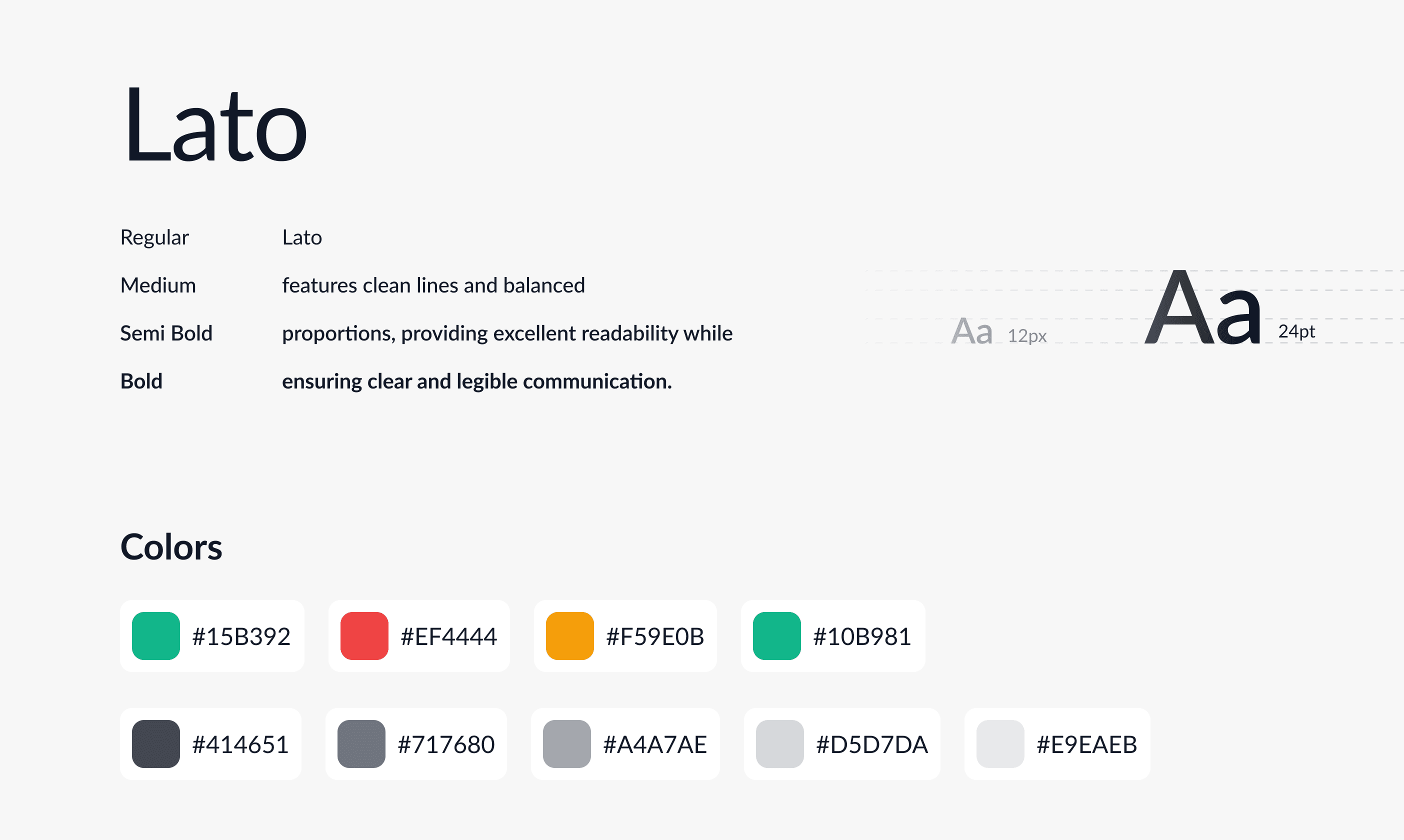The image size is (1404, 840).
Task: Click the Colors section heading
Action: pyautogui.click(x=171, y=547)
